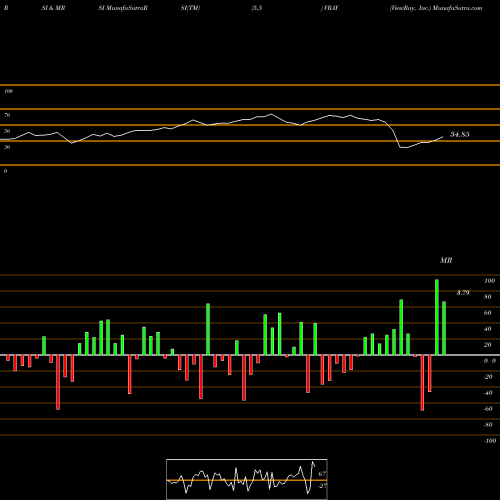
Task: Click the -80 label on MR axis
Action: 488,425
